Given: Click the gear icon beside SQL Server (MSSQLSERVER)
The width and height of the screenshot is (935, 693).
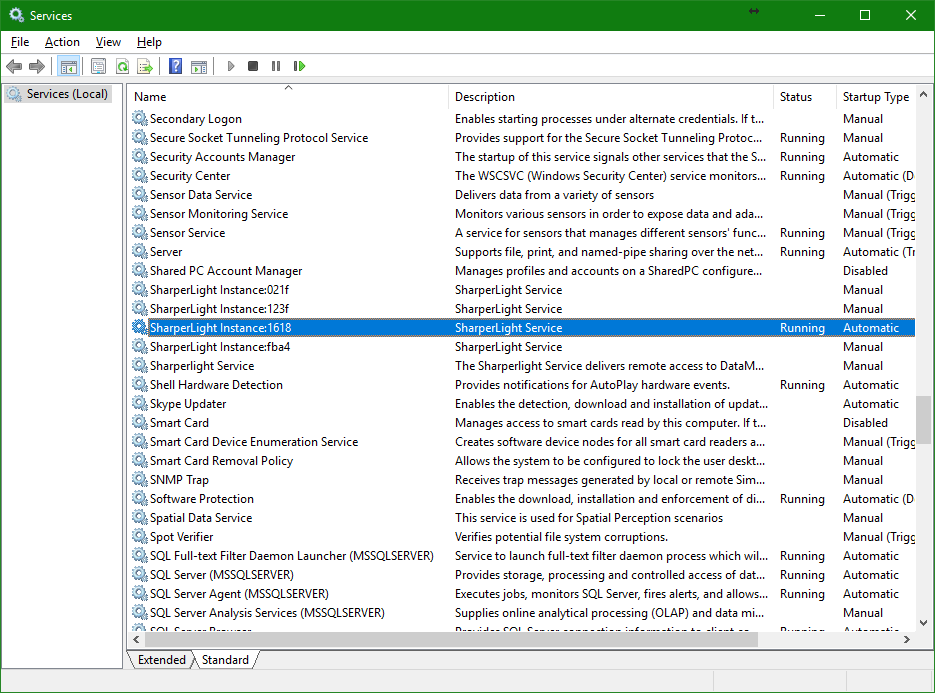Looking at the screenshot, I should pos(140,574).
